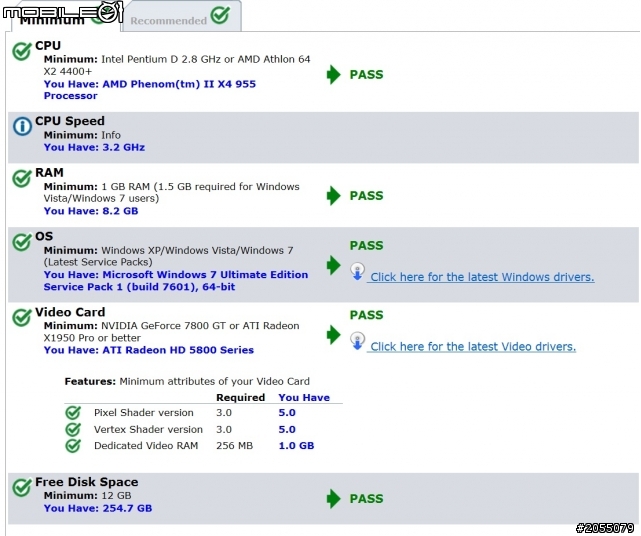This screenshot has width=641, height=536.
Task: Click the CPU heading
Action: (48, 45)
